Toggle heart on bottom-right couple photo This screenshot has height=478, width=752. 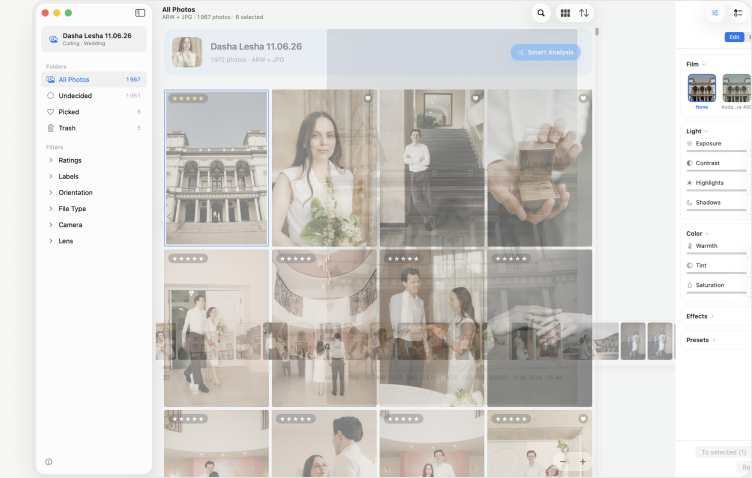point(583,419)
